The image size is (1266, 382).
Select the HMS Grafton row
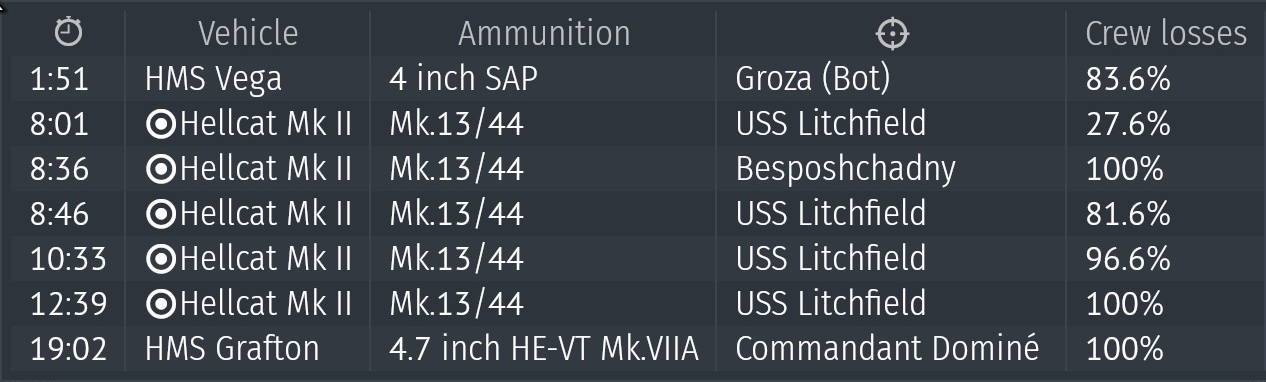coord(633,349)
